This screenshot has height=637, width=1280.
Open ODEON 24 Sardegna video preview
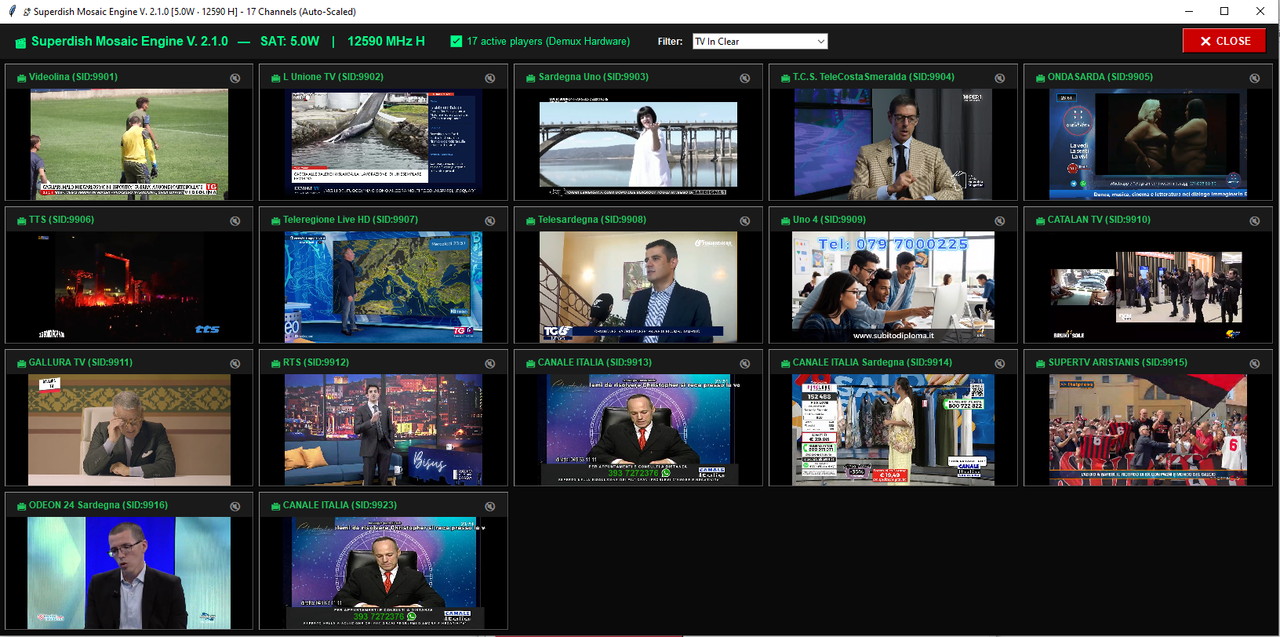pyautogui.click(x=129, y=573)
